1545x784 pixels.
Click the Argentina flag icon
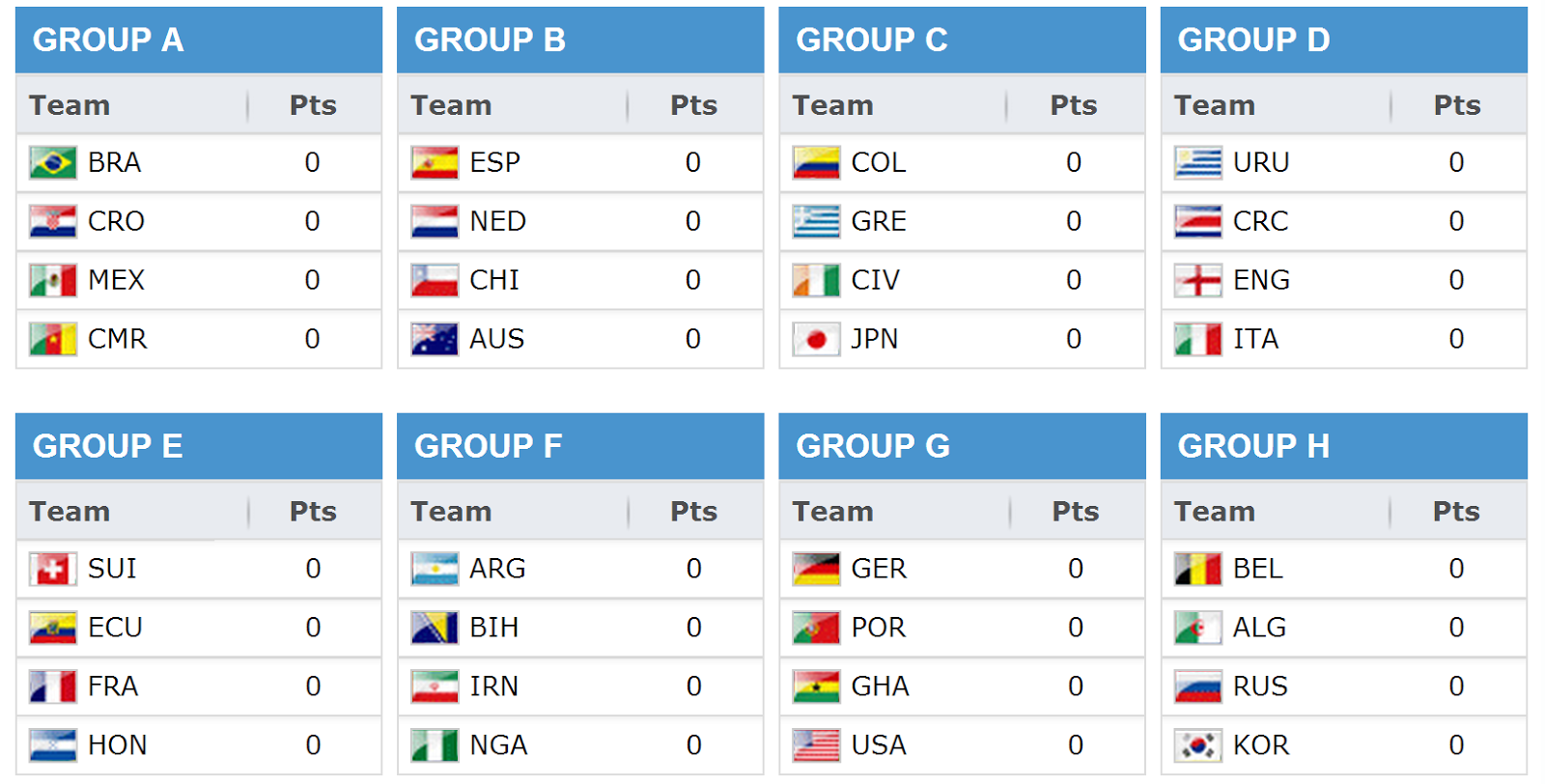click(x=435, y=569)
